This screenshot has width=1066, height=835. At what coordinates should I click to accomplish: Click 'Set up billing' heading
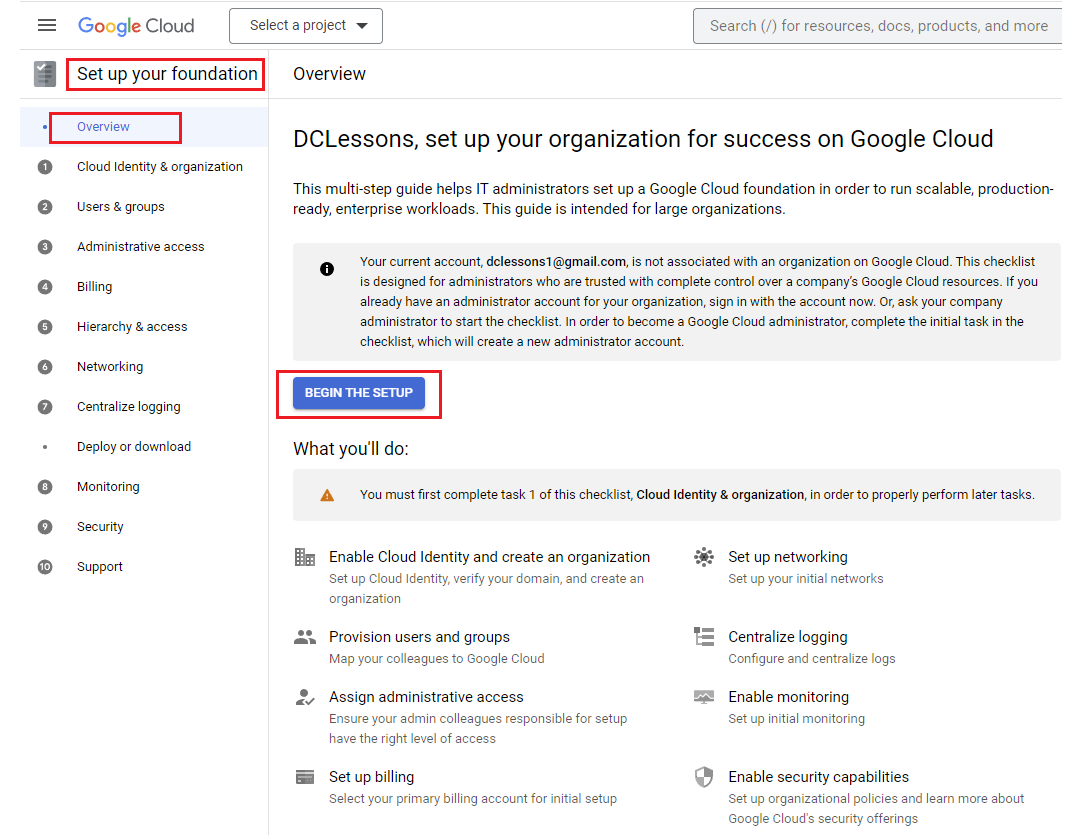(x=372, y=777)
